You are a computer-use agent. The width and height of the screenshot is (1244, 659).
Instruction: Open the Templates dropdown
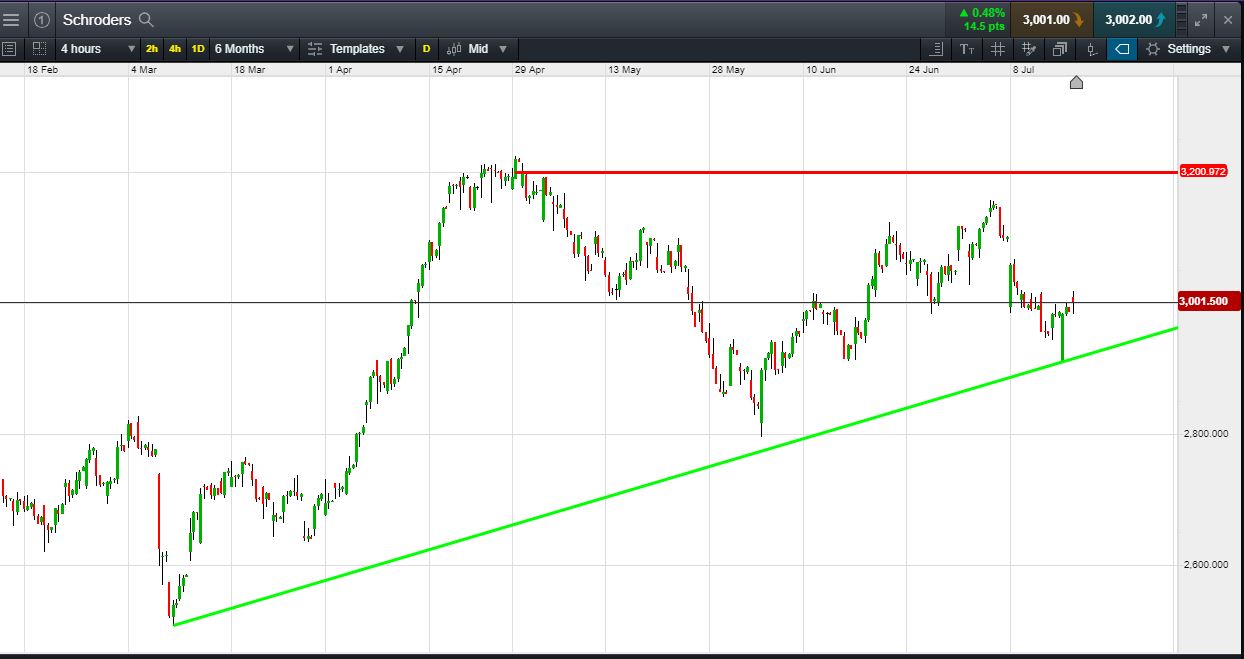point(356,48)
